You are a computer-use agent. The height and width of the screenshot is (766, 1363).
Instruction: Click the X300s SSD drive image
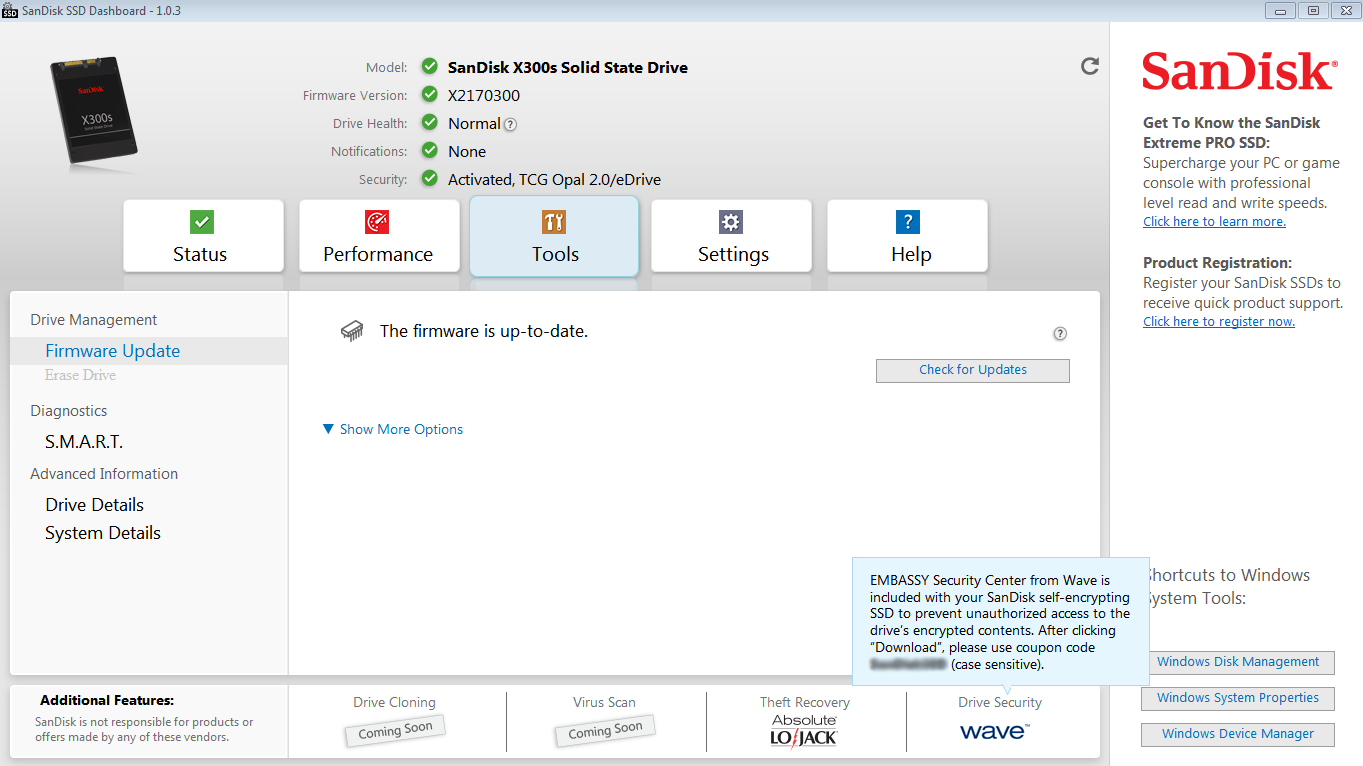96,112
